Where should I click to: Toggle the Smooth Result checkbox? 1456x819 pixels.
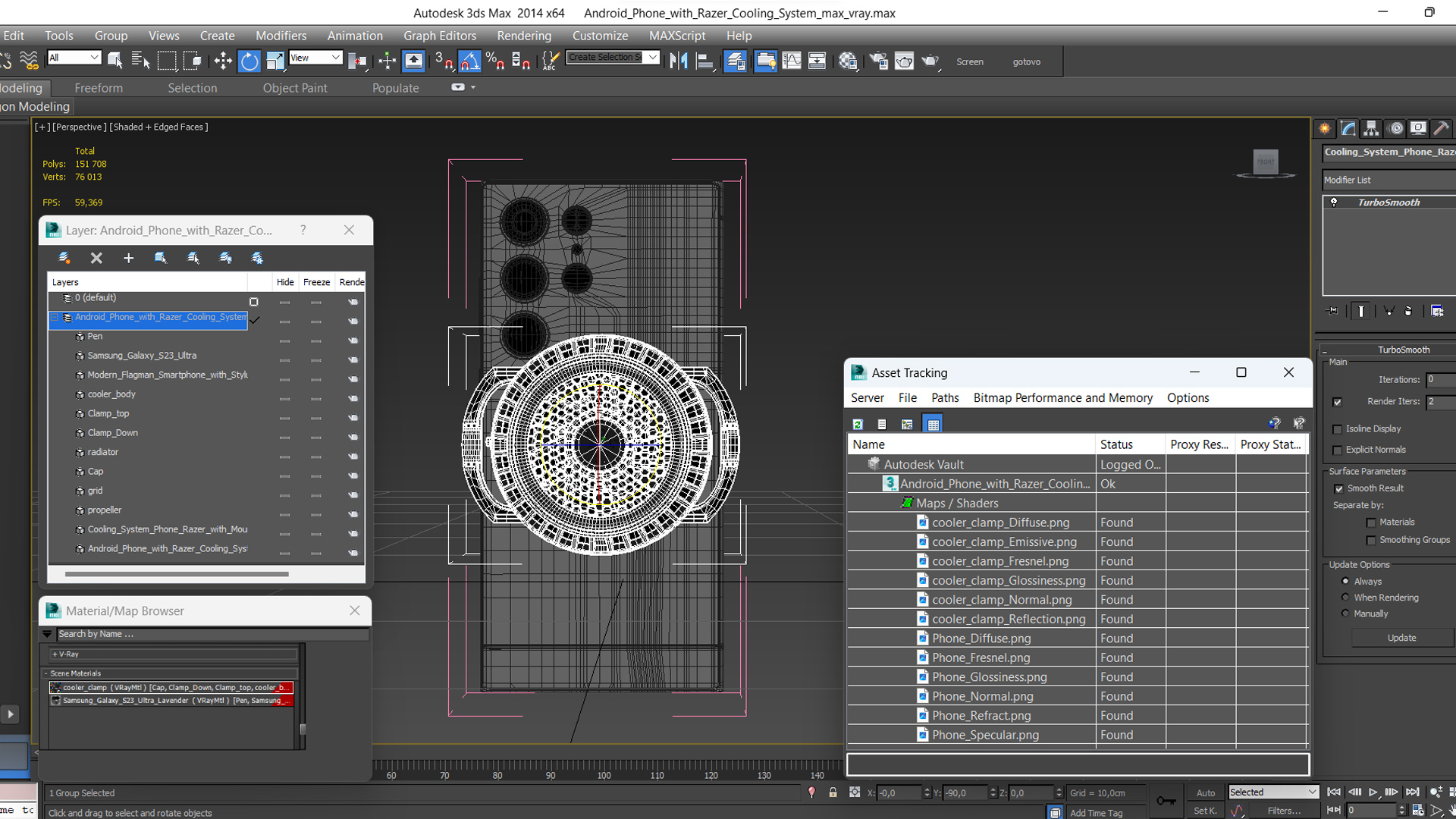1338,488
